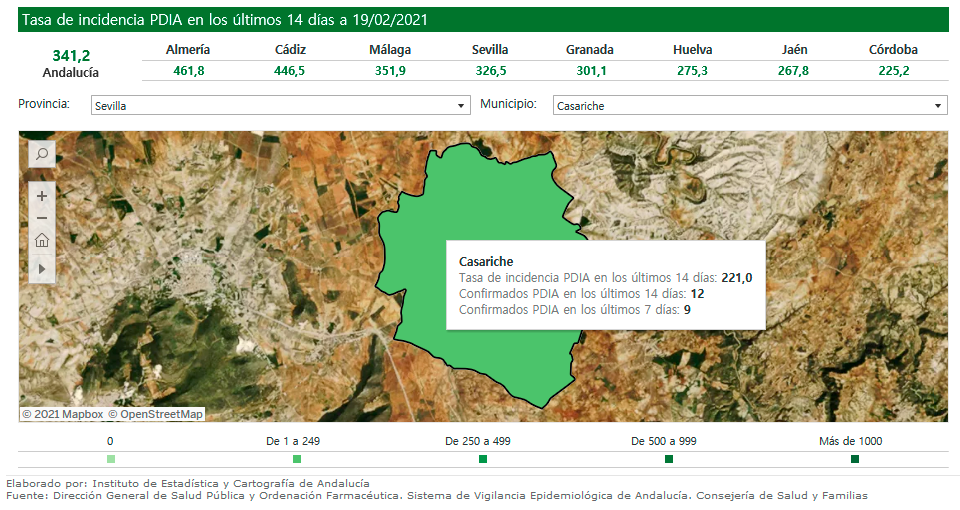Reset map view with home icon

coord(42,241)
